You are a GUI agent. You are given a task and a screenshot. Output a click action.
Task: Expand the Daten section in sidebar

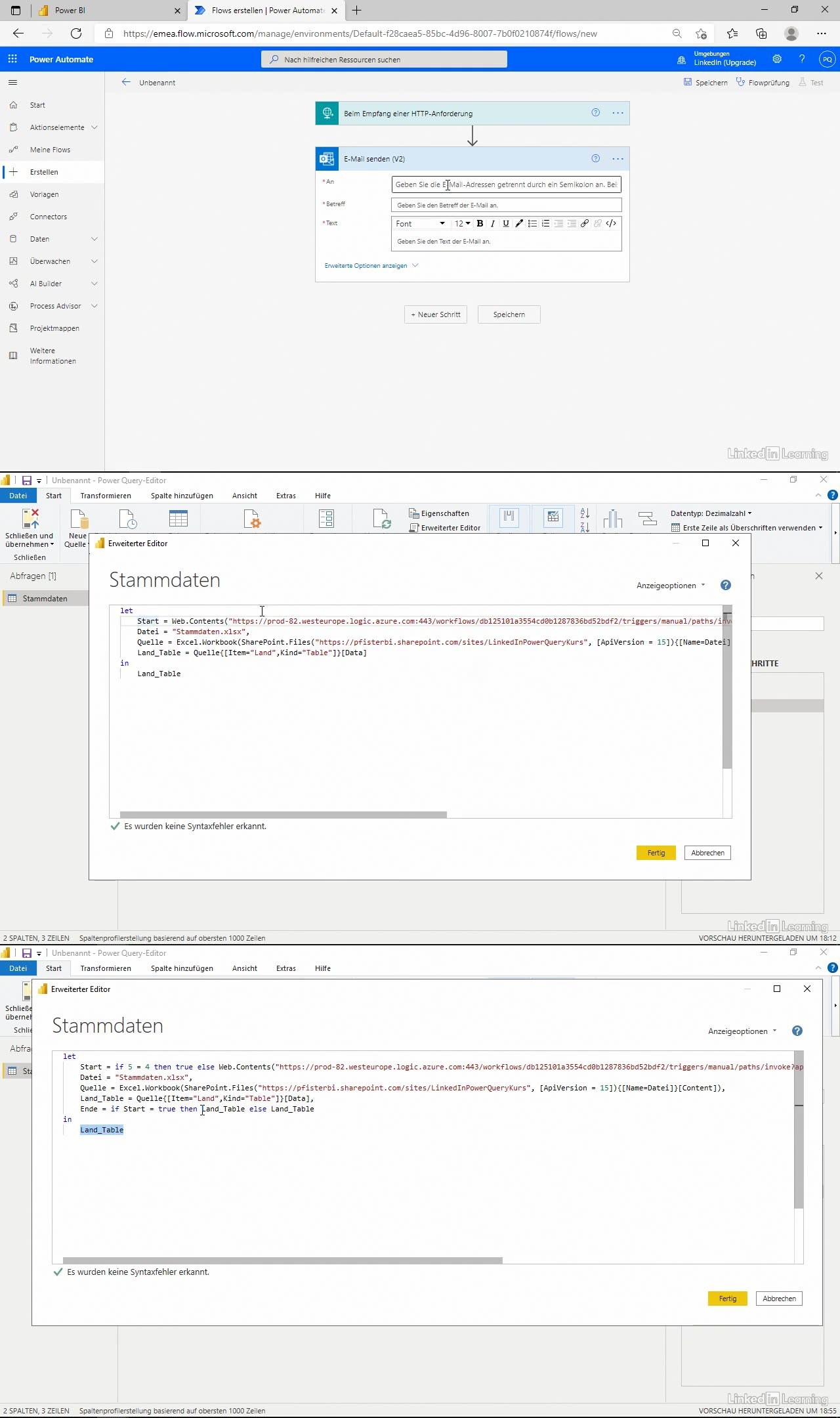pos(94,239)
